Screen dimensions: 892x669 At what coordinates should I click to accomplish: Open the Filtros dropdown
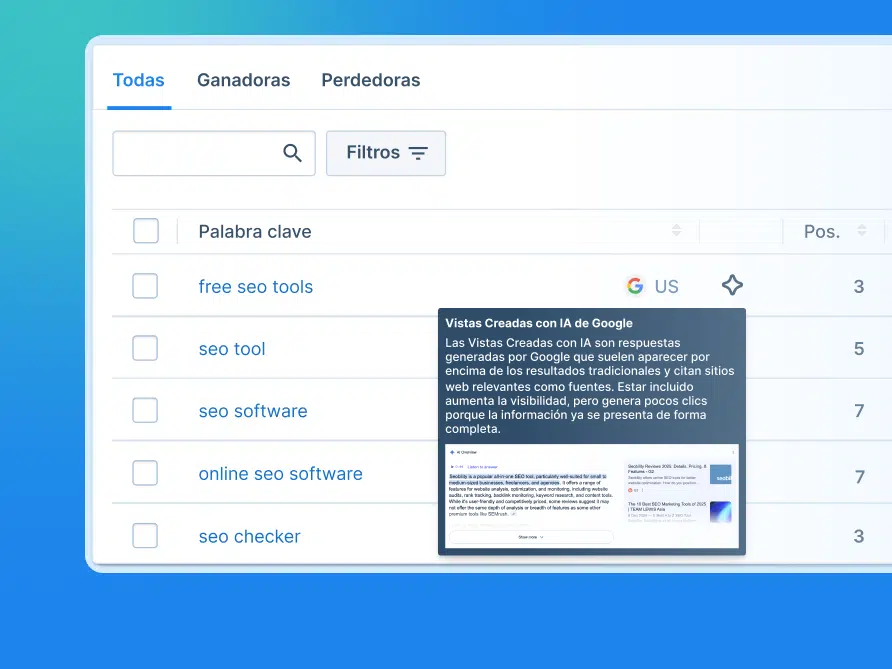pyautogui.click(x=386, y=153)
